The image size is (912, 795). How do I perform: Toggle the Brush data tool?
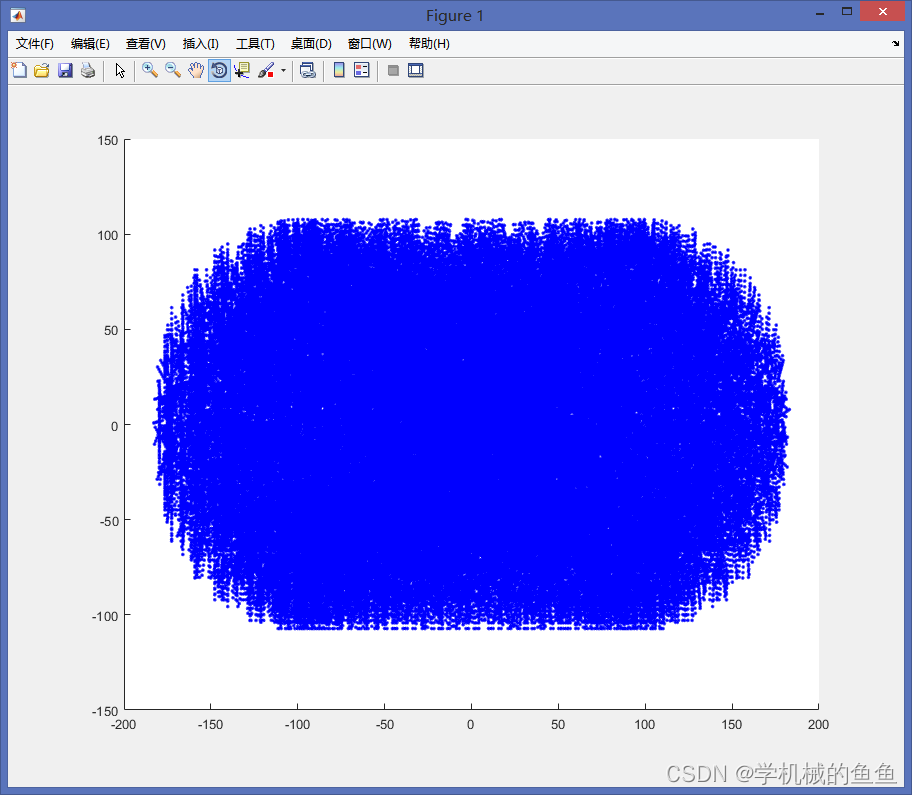266,70
